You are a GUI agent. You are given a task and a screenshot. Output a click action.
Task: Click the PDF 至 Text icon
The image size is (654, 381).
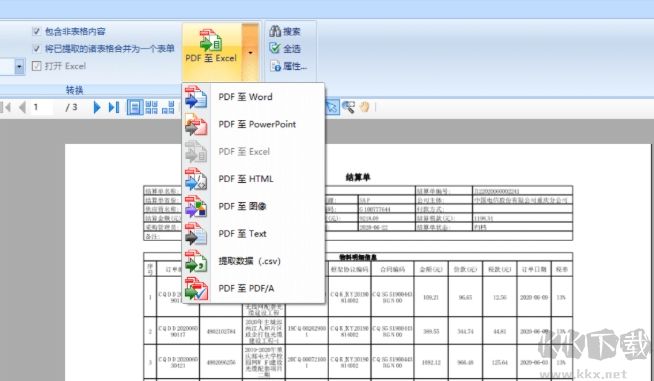coord(196,234)
